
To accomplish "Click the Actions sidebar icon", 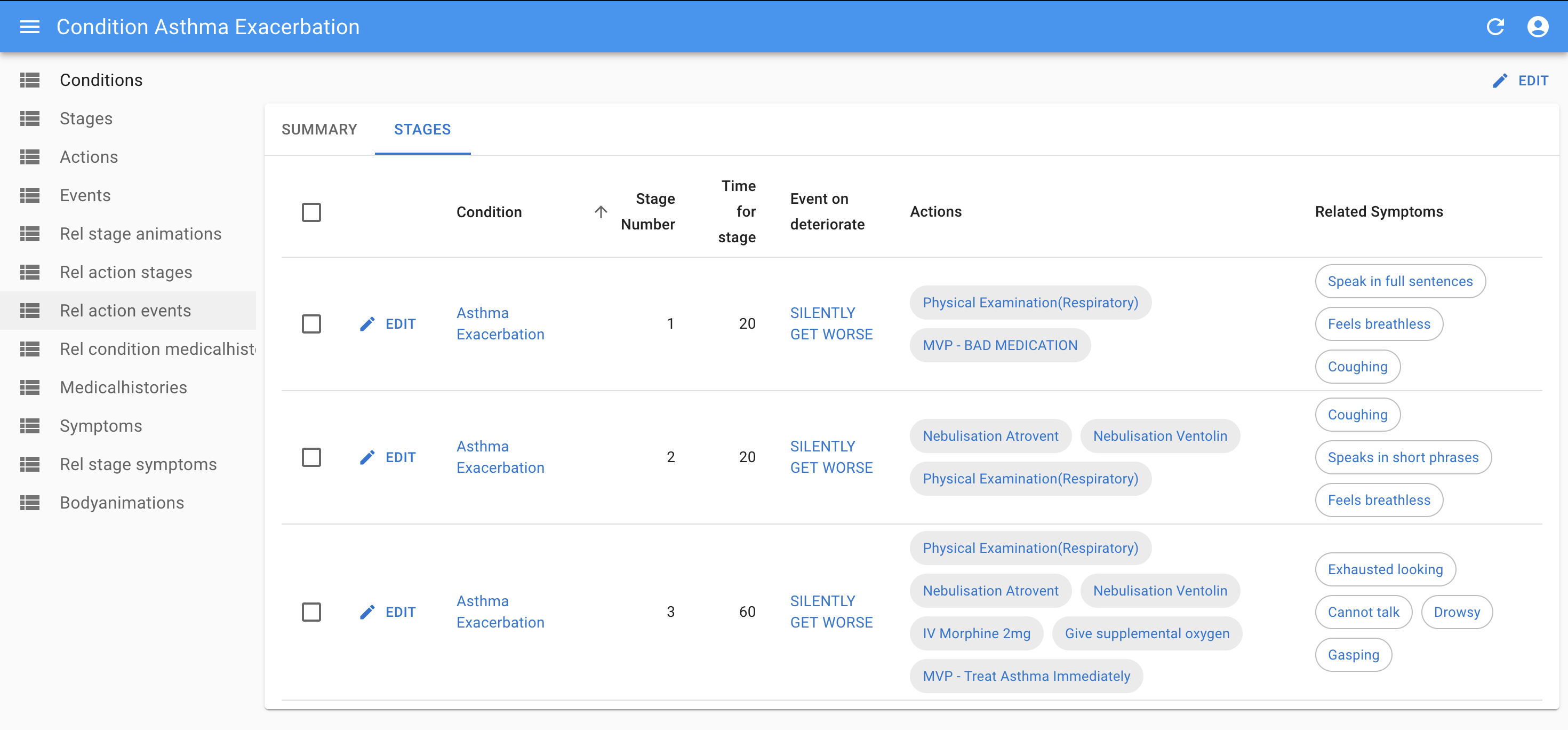I will pyautogui.click(x=30, y=157).
